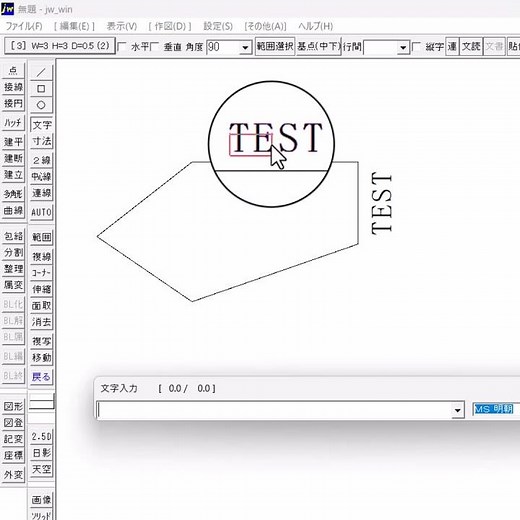Enable the 水平 horizontal checkbox
This screenshot has height=520, width=520.
122,47
